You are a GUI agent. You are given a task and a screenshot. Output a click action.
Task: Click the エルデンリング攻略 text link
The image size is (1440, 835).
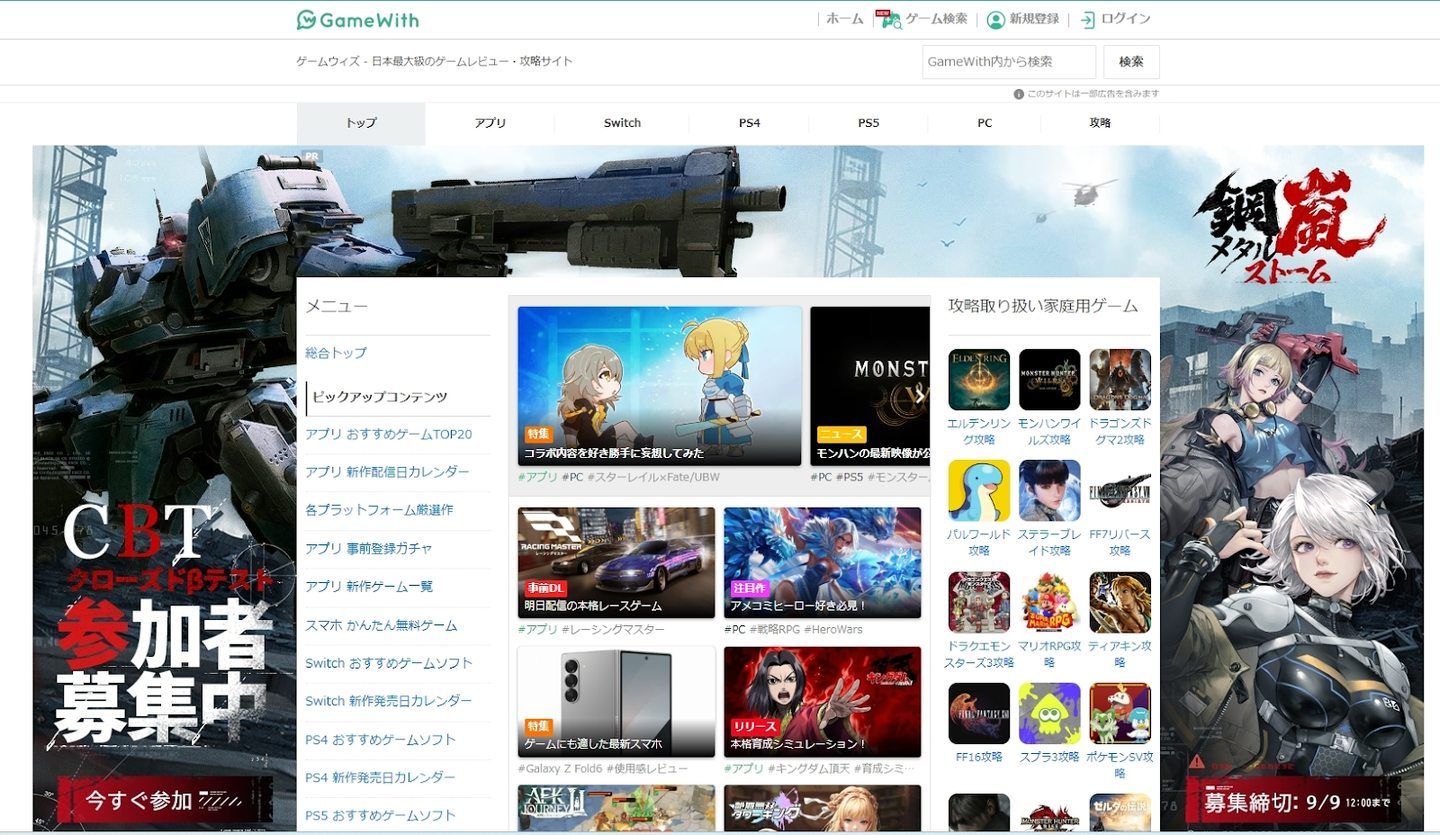click(979, 432)
